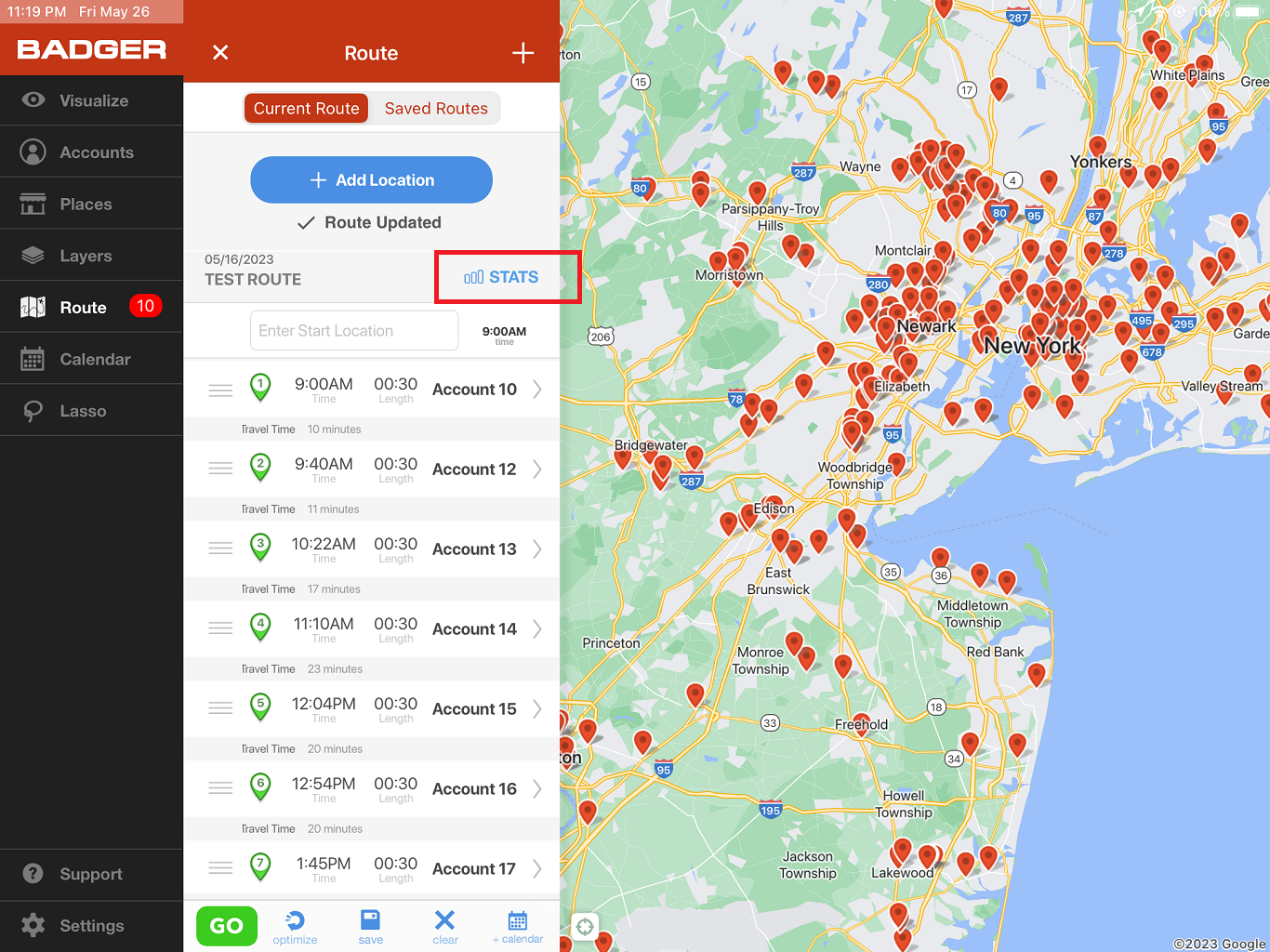Select green stop pin number 1

click(x=260, y=388)
